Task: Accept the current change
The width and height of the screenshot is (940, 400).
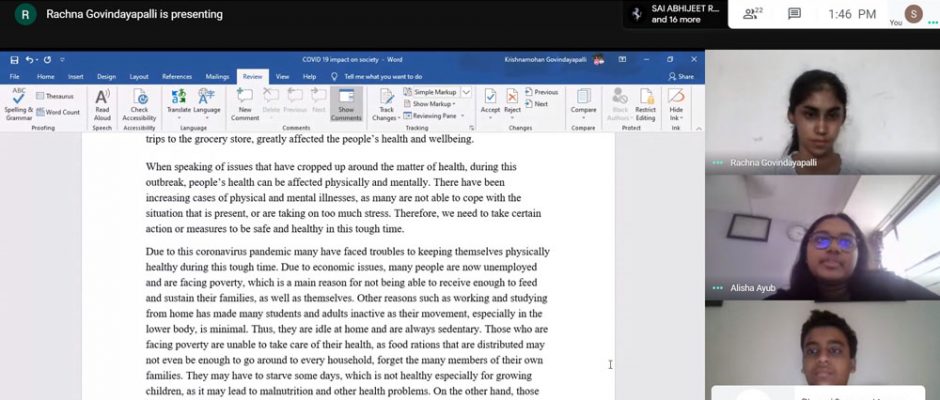Action: (x=490, y=104)
